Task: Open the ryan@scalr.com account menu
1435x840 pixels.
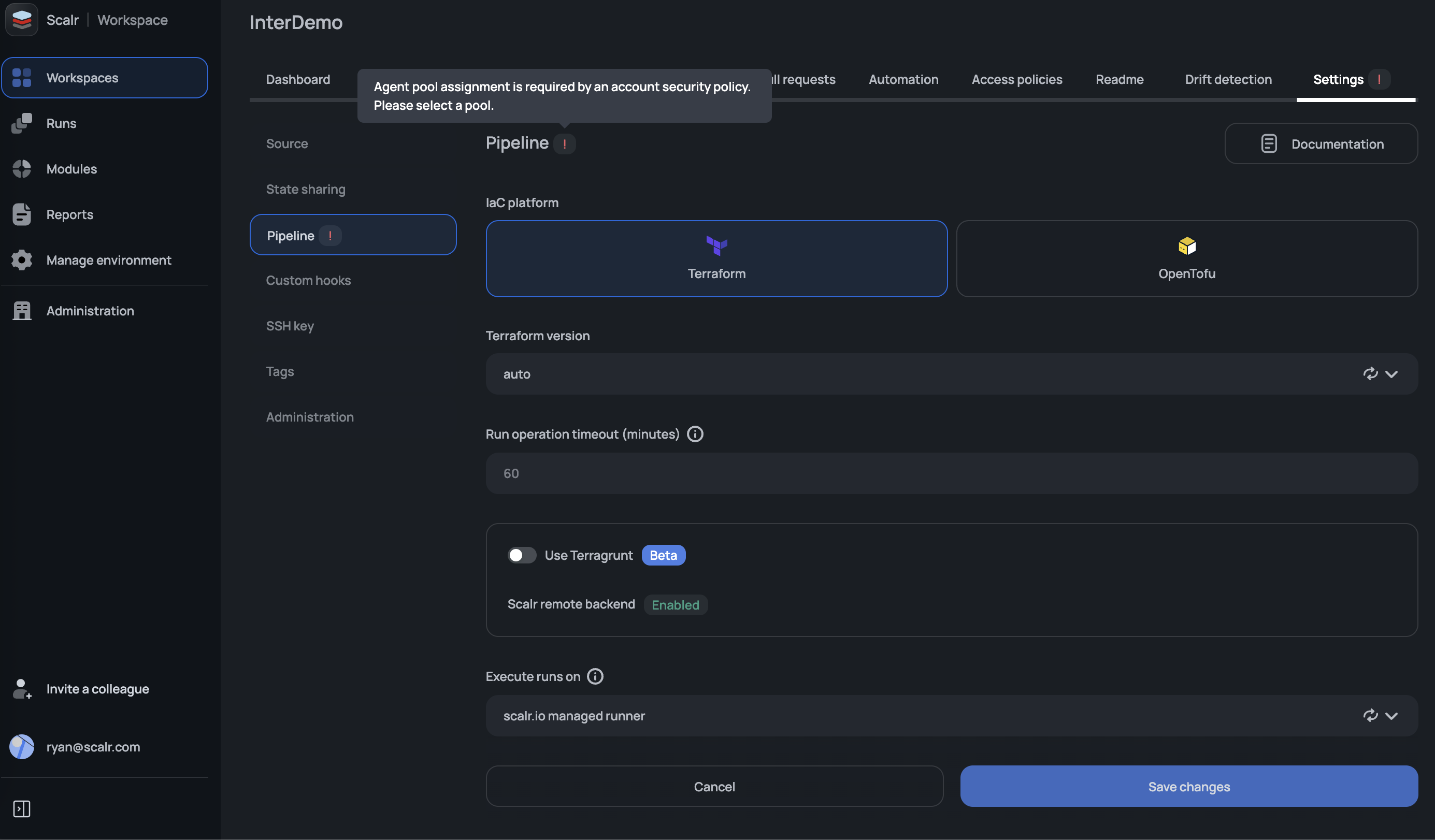Action: pyautogui.click(x=93, y=747)
